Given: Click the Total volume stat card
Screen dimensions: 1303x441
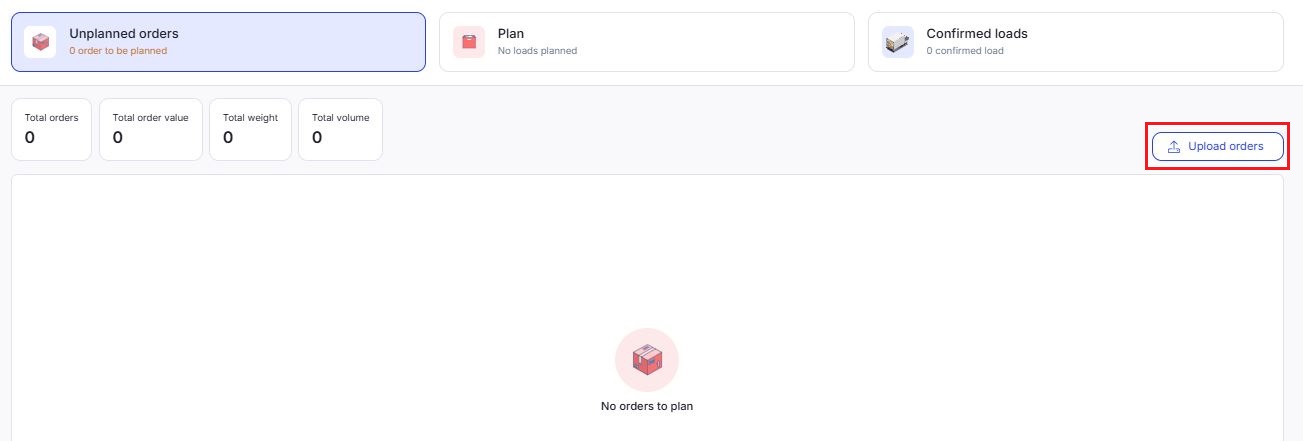Looking at the screenshot, I should click(x=340, y=129).
